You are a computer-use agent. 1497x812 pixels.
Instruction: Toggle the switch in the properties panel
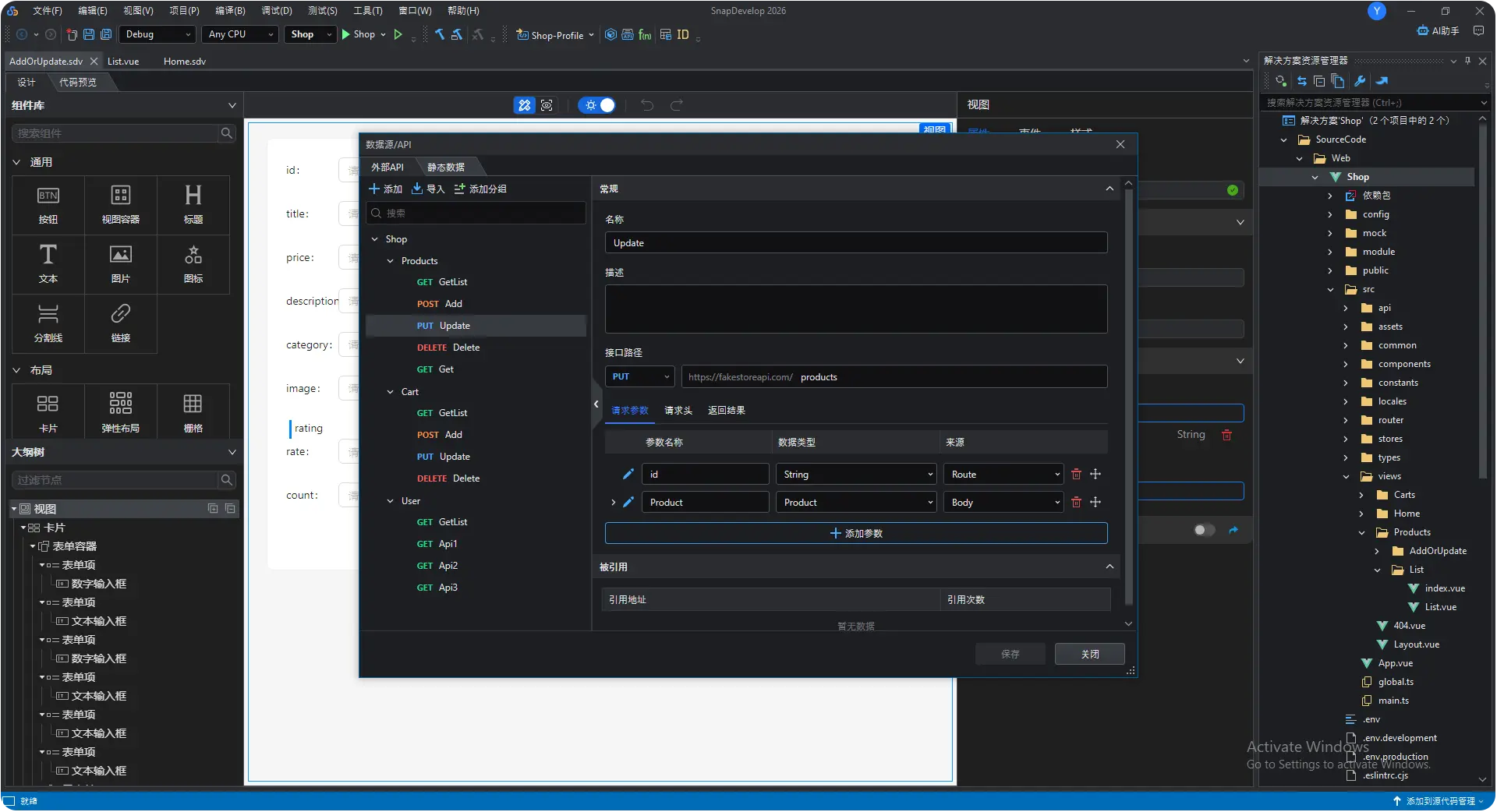1204,531
